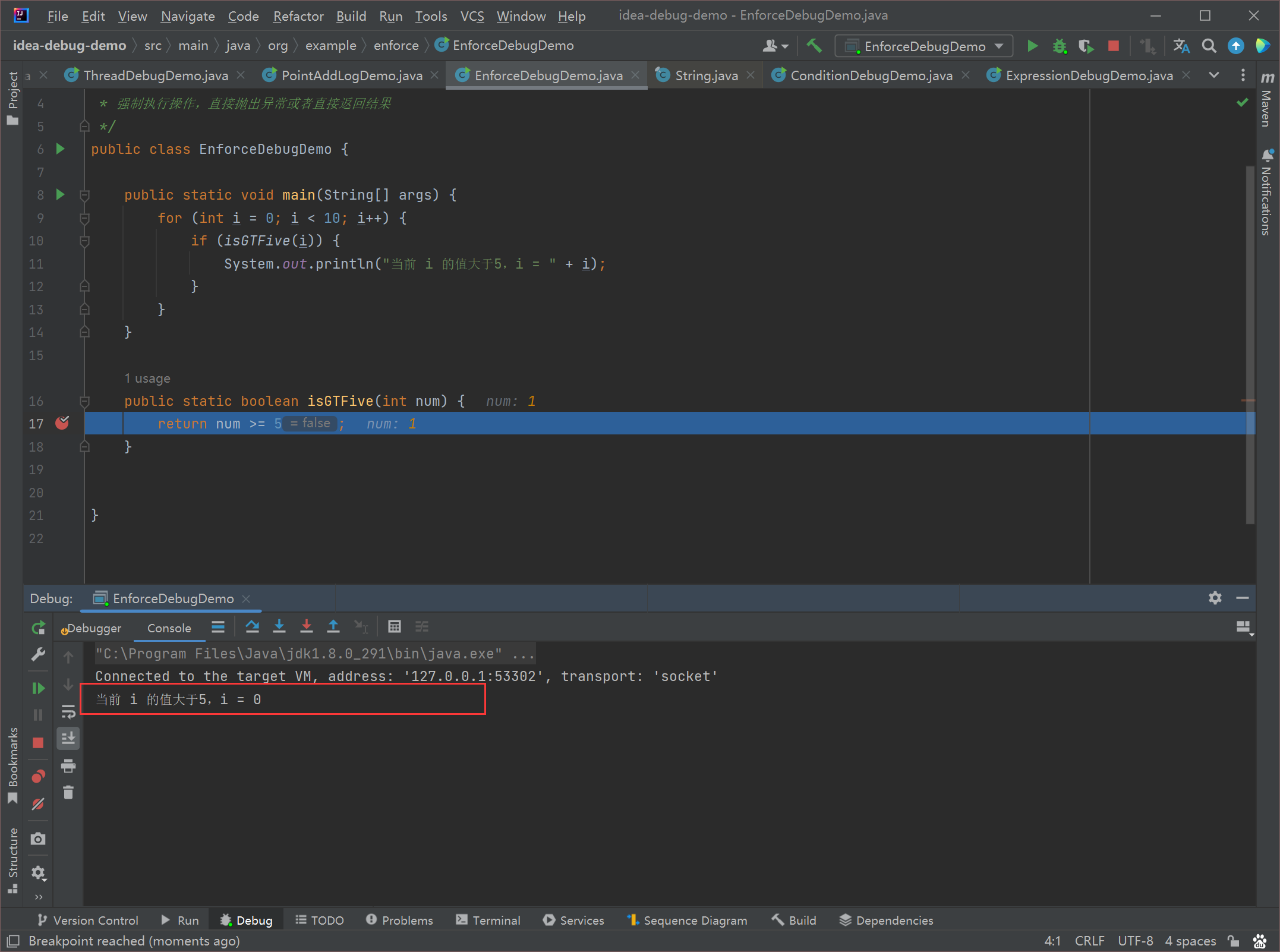1280x952 pixels.
Task: Show hidden editor tabs chevron
Action: (x=1214, y=75)
